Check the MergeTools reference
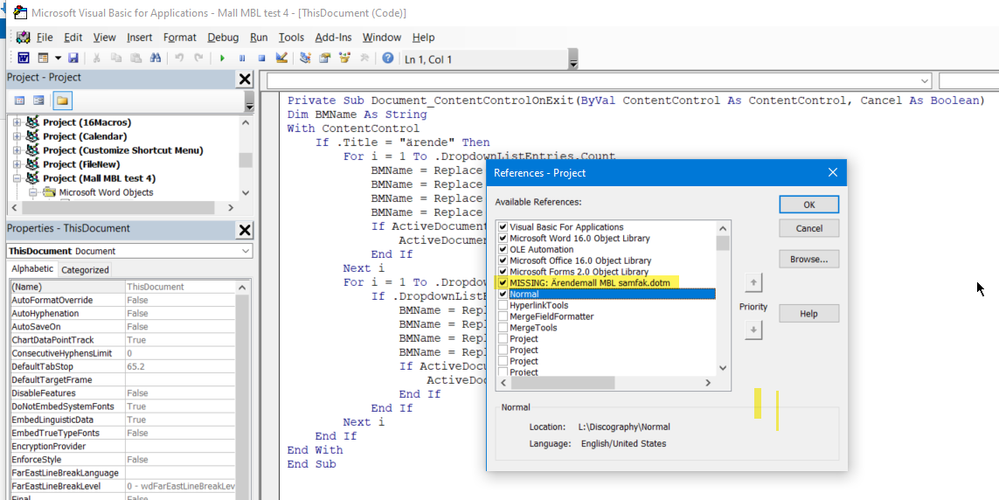This screenshot has height=500, width=999. click(x=503, y=327)
